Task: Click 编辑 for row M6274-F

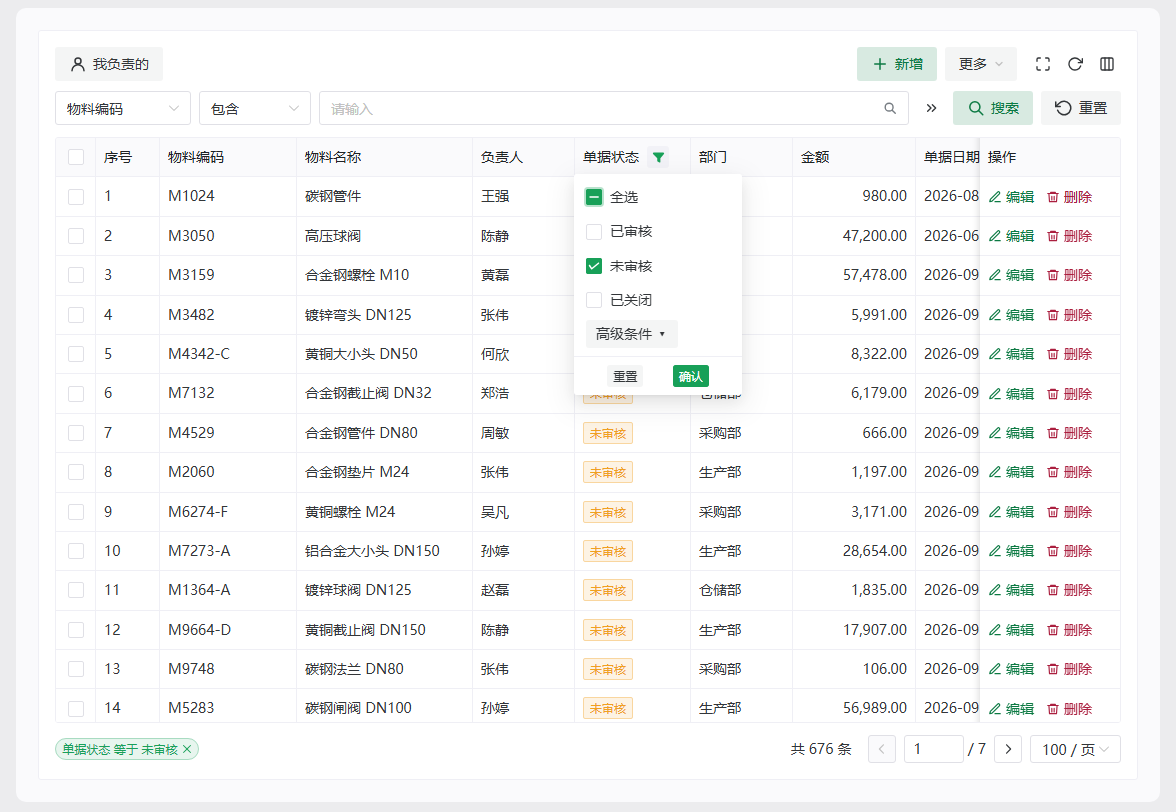Action: [1011, 512]
